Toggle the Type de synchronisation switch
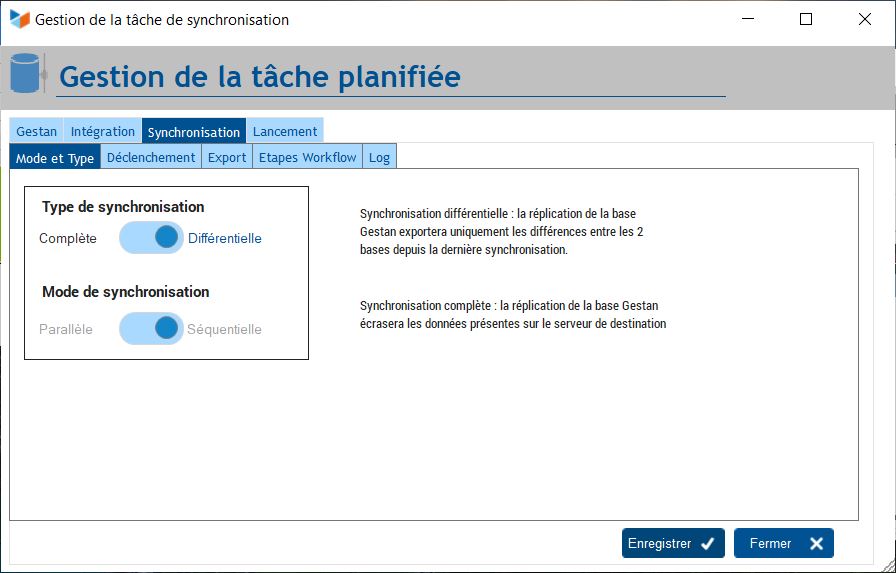Screen dimensions: 896x573 [151, 238]
